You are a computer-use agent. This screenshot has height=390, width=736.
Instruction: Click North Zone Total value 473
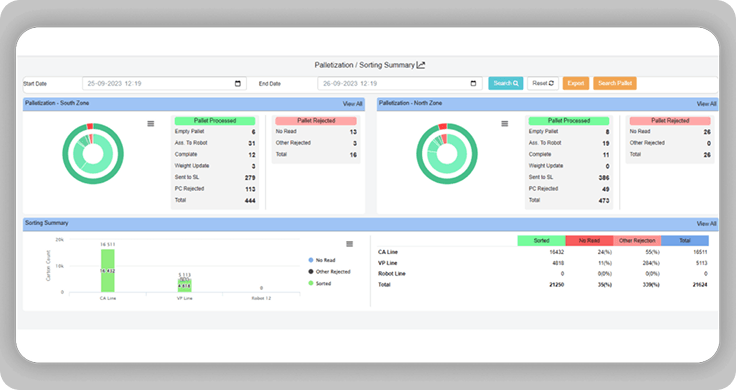pos(604,201)
